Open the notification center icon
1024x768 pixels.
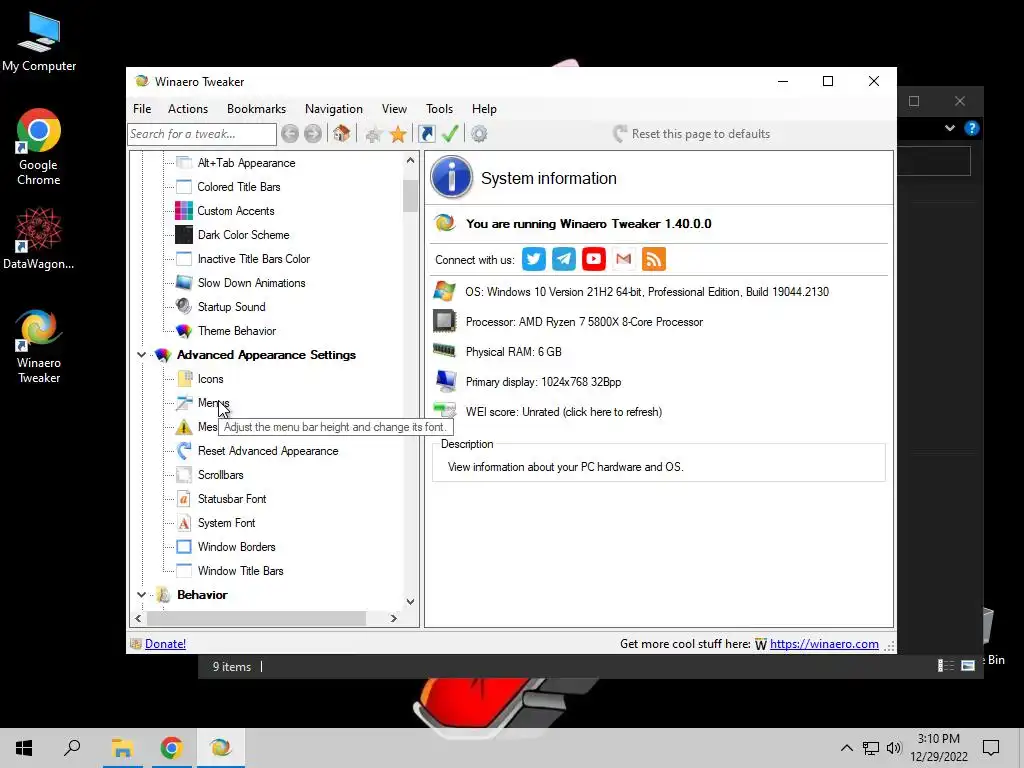[991, 748]
